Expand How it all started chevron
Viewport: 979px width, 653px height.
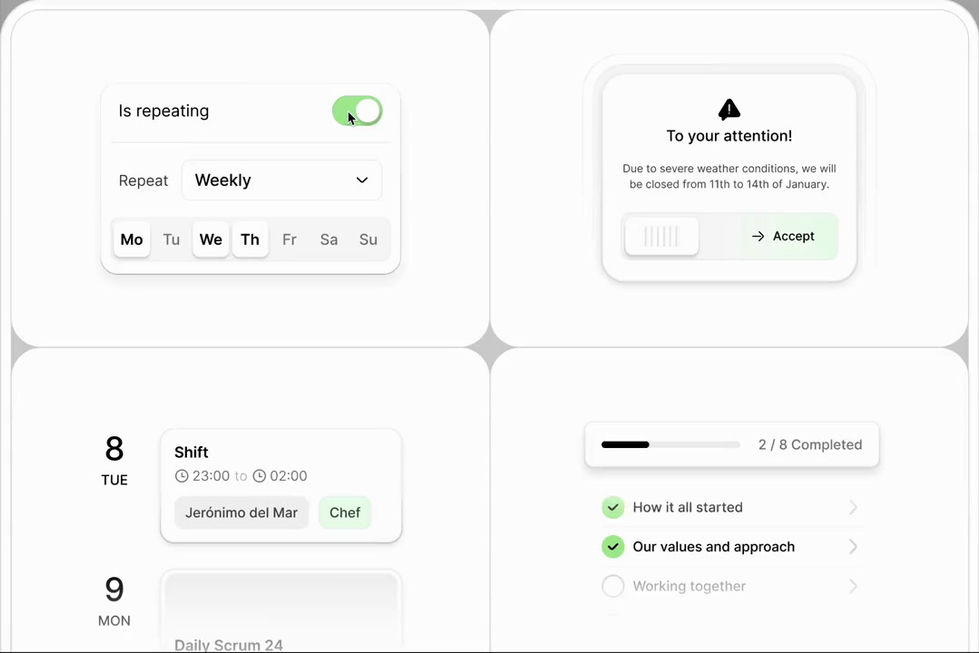pos(853,508)
